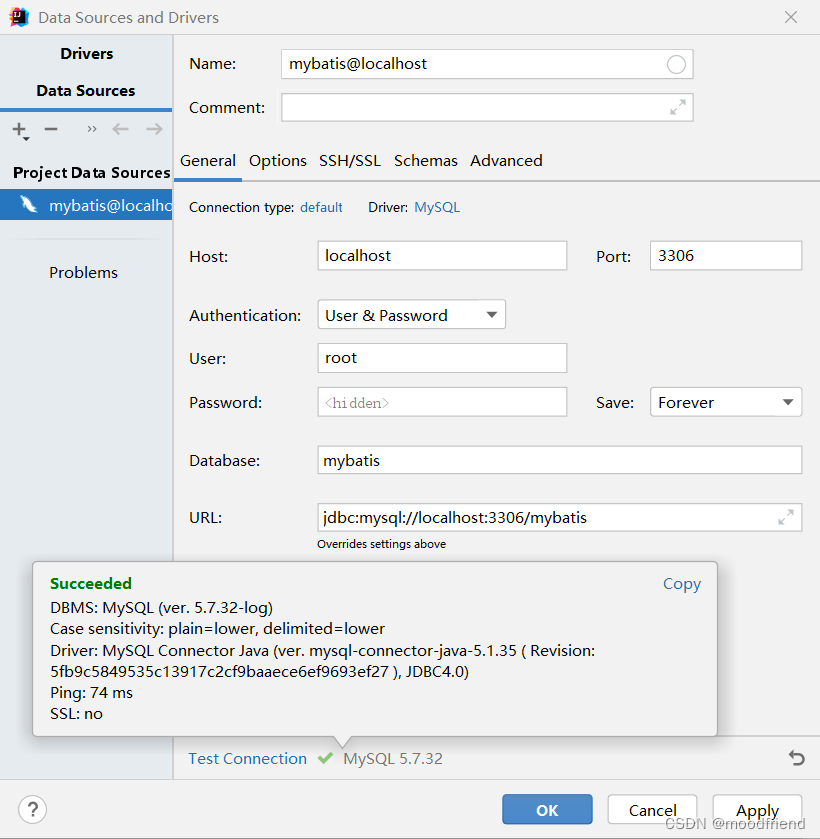Navigate forward with right arrow

pos(155,129)
